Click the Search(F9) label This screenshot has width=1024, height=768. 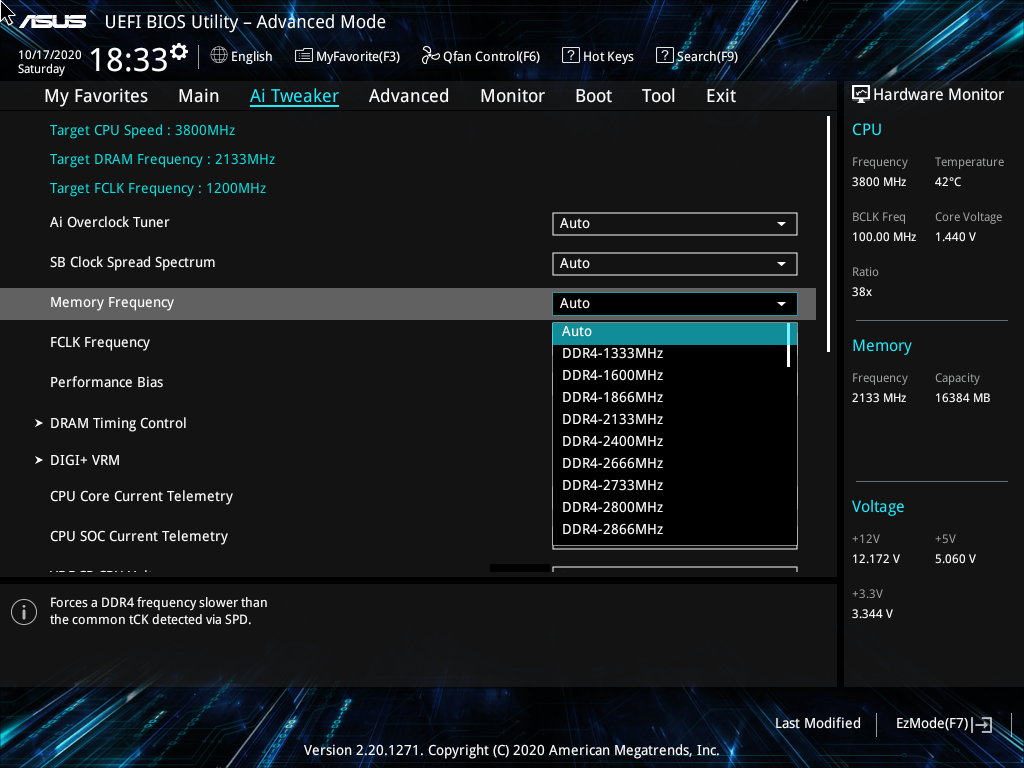(707, 56)
